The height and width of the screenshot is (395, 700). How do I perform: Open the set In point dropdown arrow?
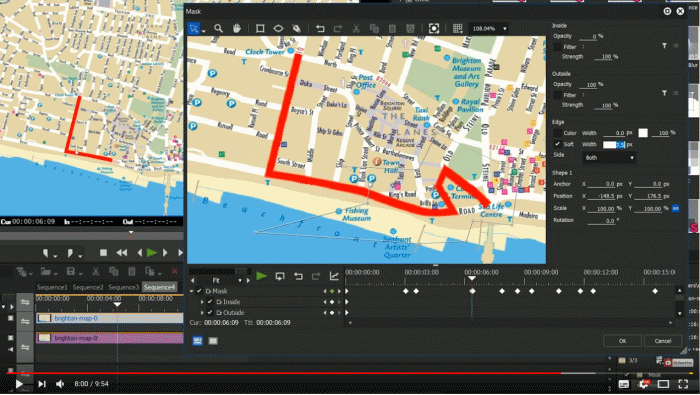point(55,256)
